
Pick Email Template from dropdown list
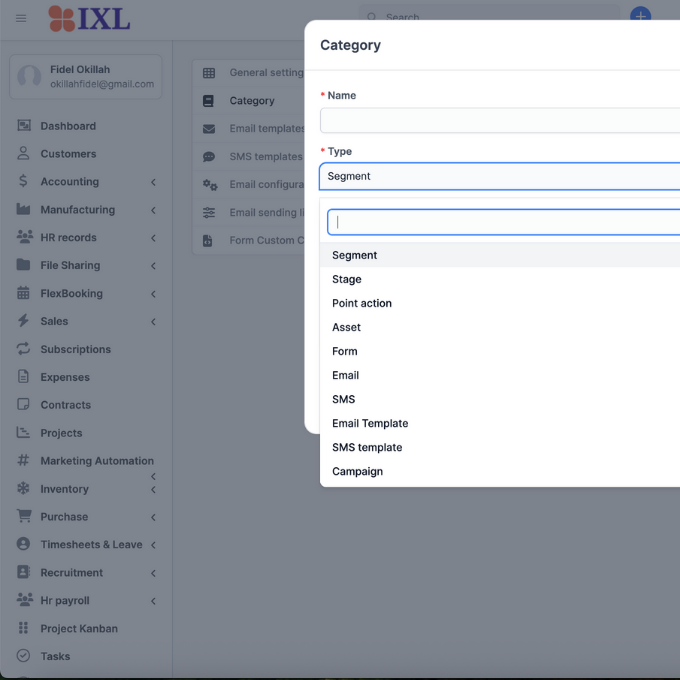click(370, 423)
